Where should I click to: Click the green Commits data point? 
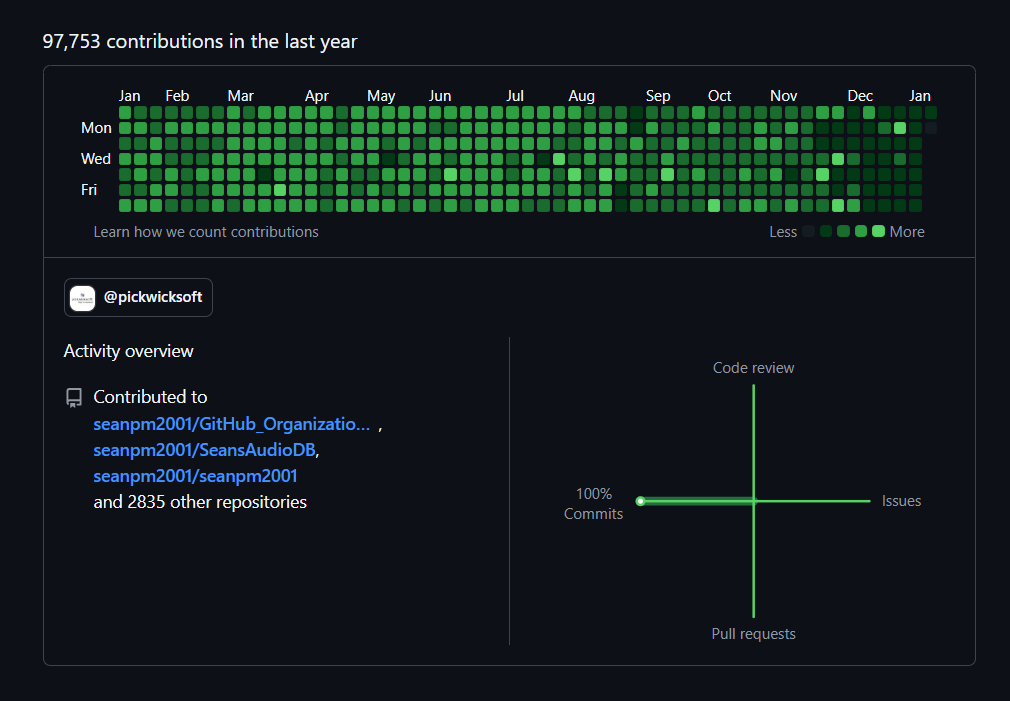pyautogui.click(x=640, y=501)
